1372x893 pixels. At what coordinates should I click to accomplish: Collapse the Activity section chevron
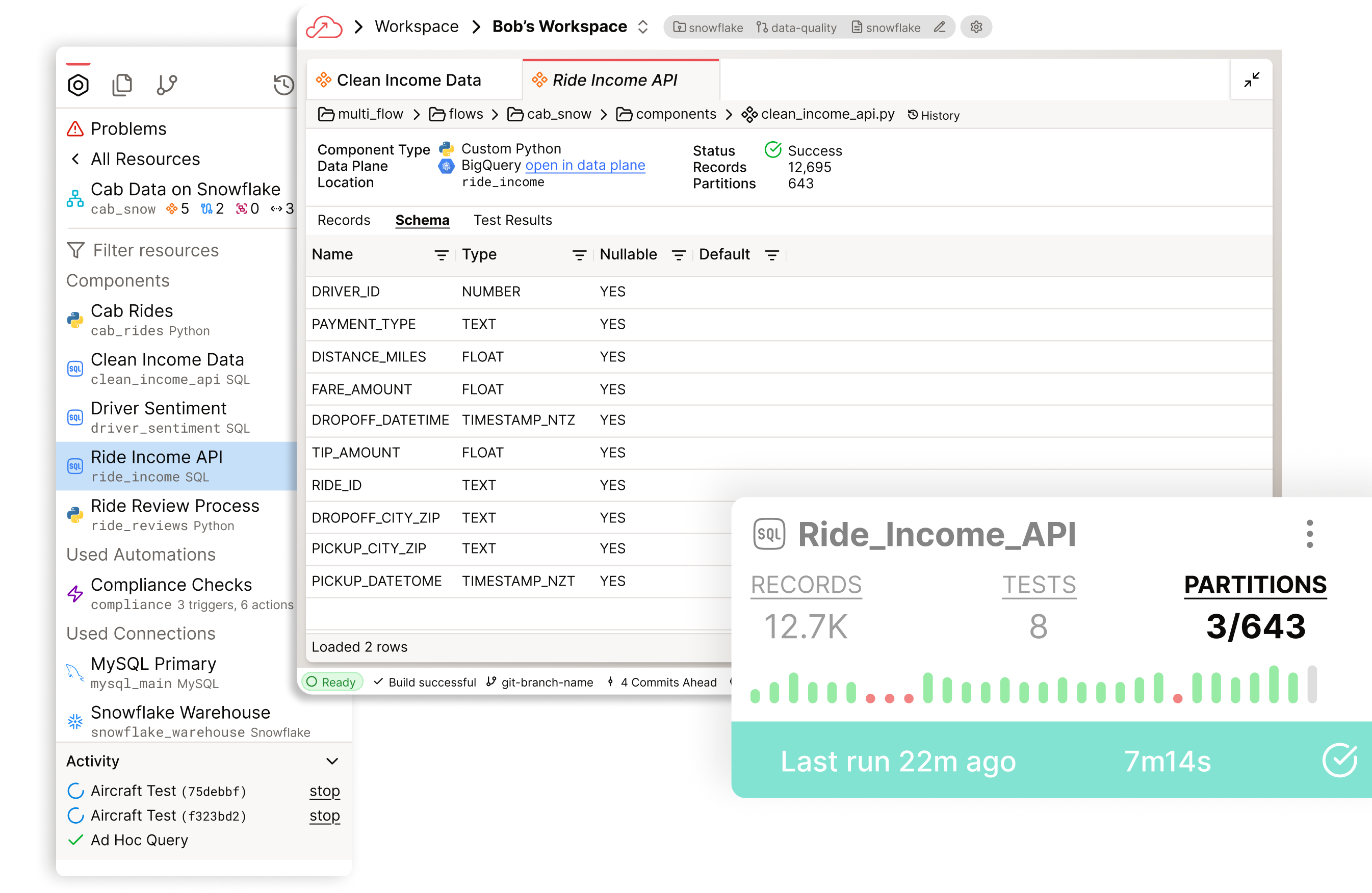[x=331, y=761]
